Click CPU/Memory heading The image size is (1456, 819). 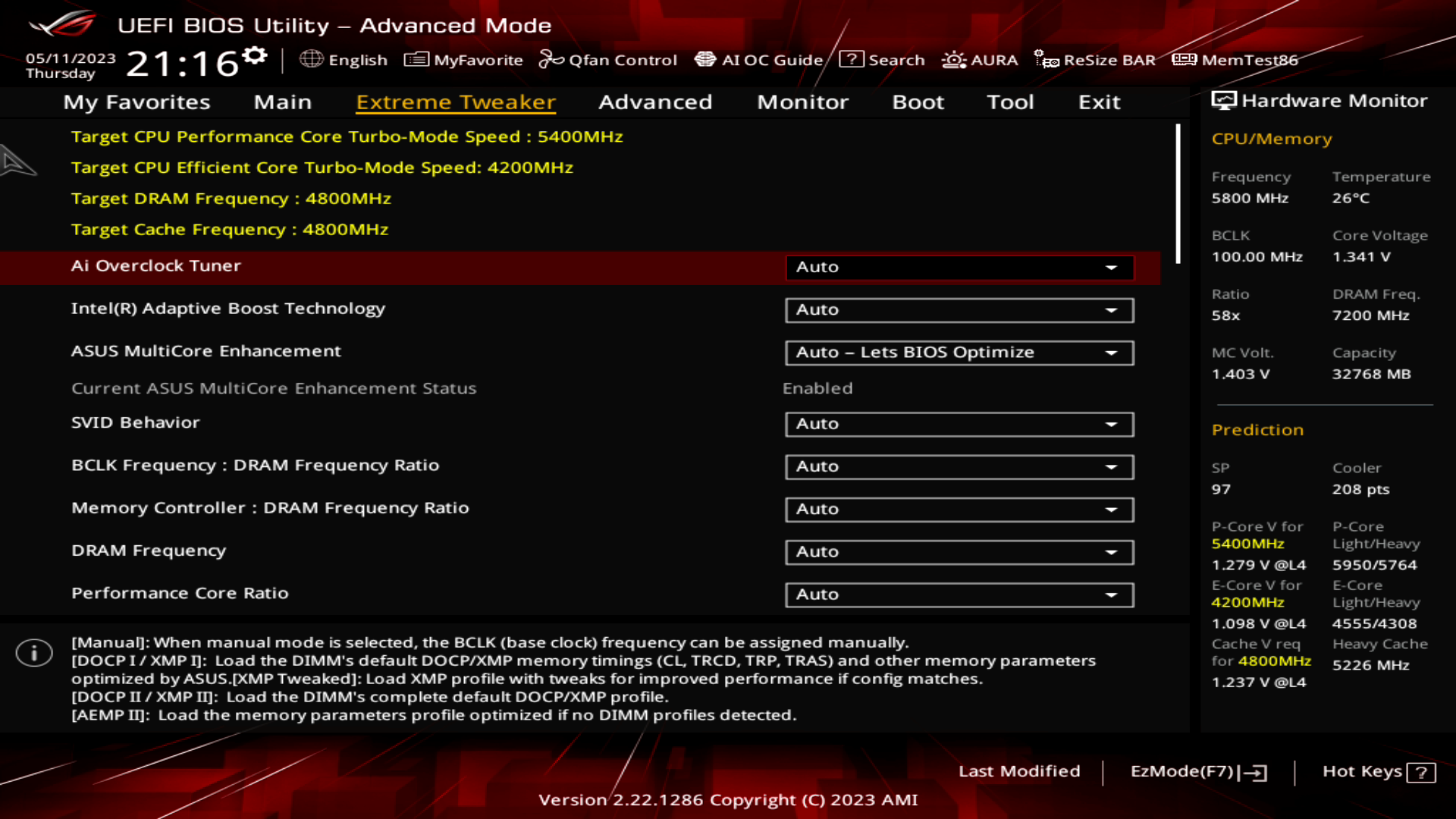1272,139
